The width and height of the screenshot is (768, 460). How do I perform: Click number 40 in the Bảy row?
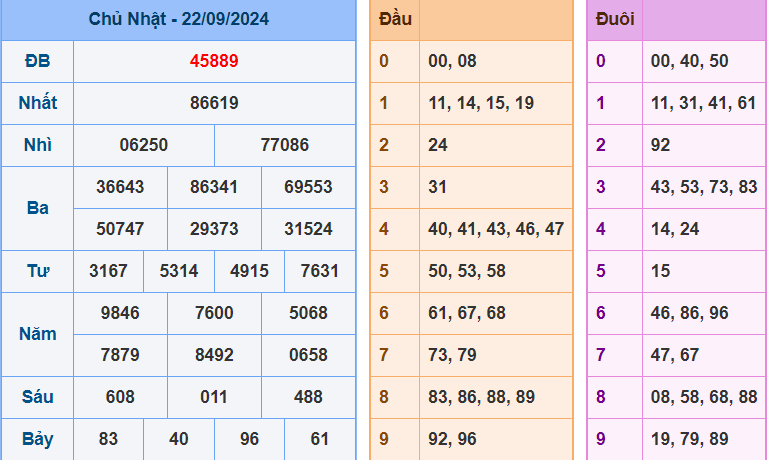point(179,439)
